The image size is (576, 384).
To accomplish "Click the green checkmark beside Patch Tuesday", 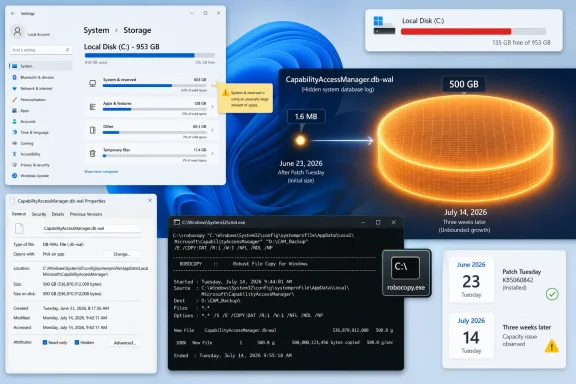I will coord(552,294).
